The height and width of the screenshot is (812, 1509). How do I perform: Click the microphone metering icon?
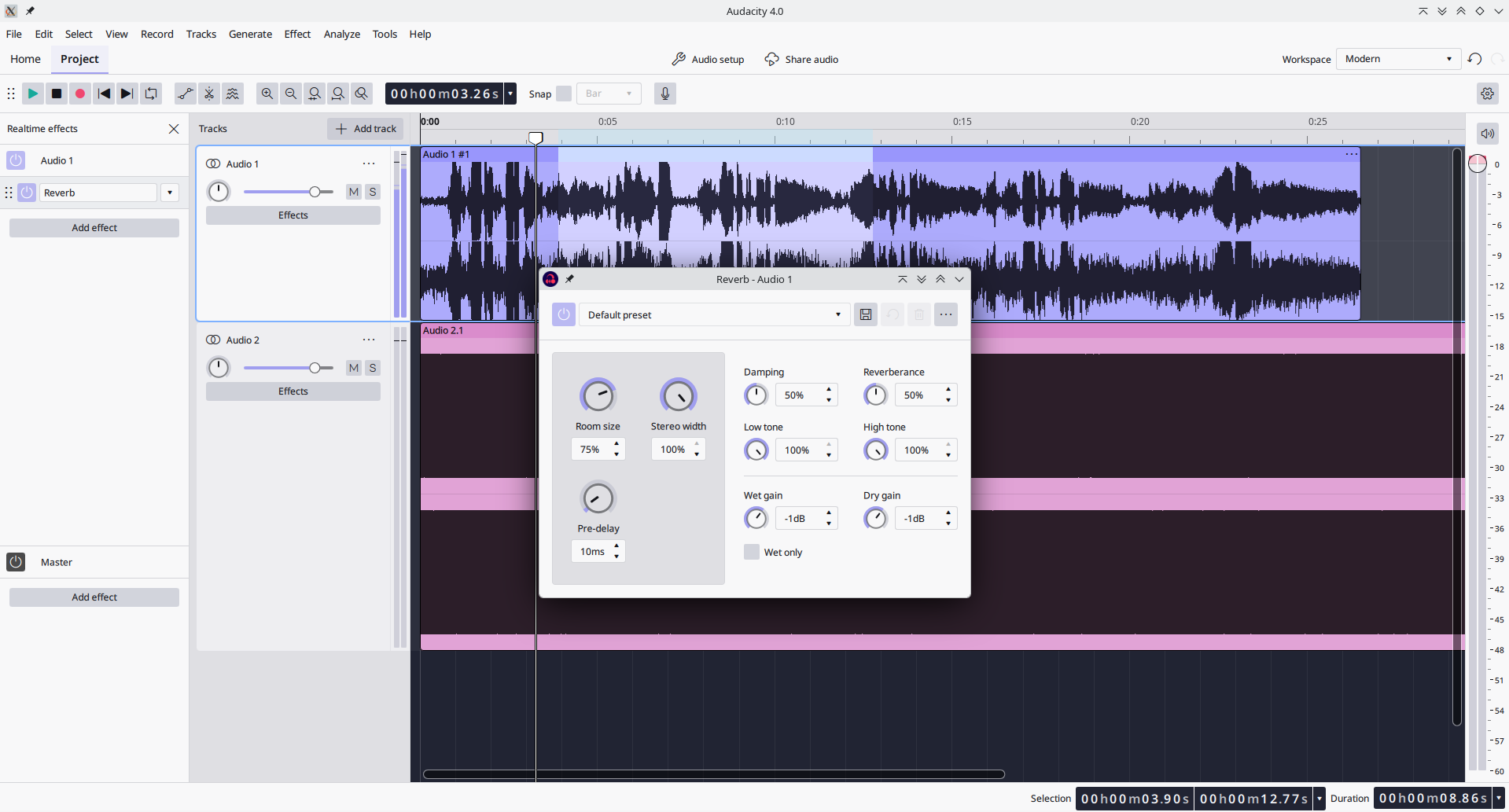click(x=665, y=94)
